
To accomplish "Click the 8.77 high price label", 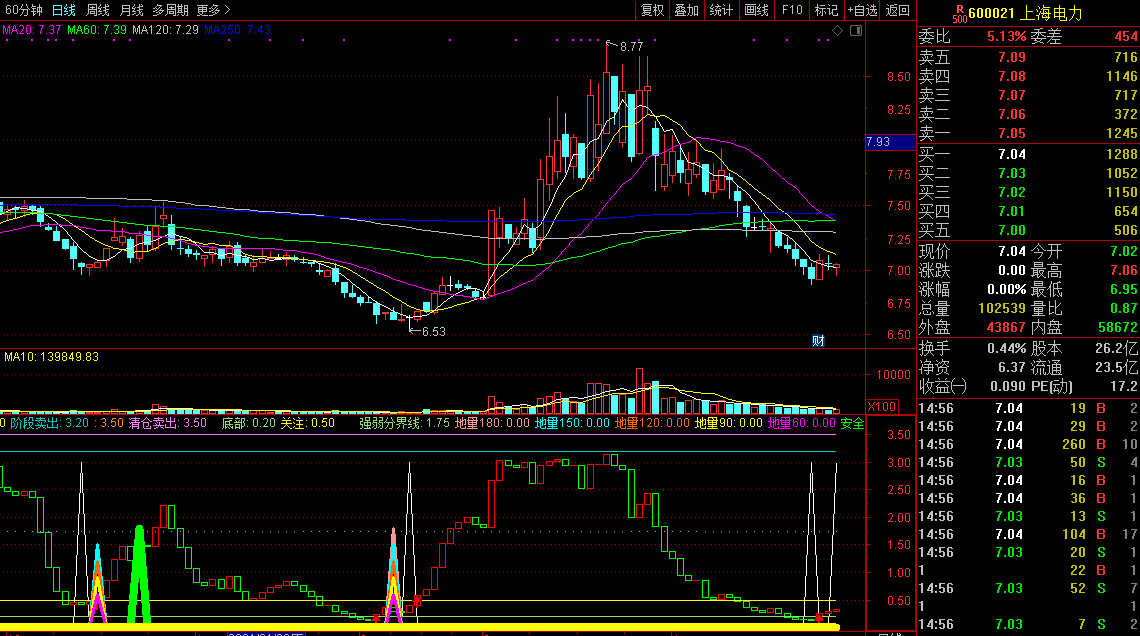I will tap(631, 47).
